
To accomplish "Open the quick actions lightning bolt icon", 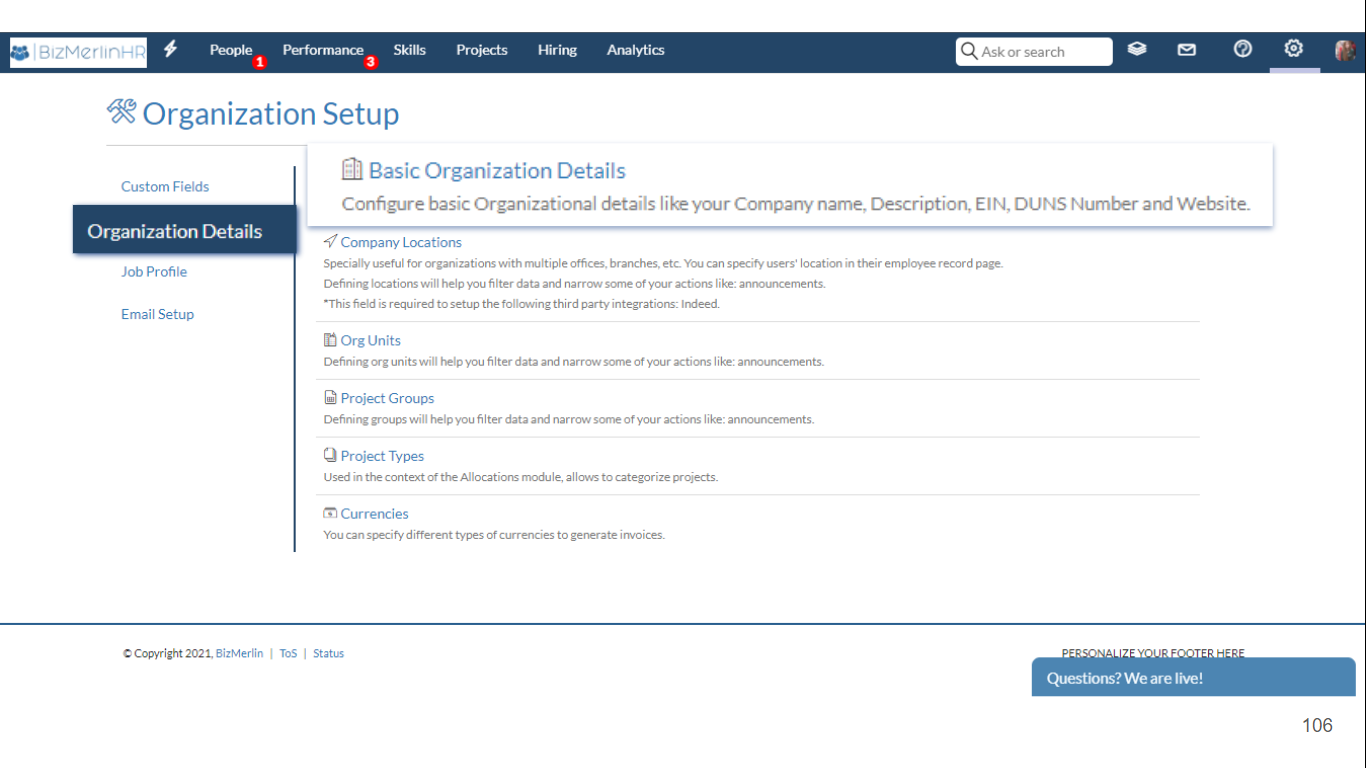I will (x=170, y=49).
